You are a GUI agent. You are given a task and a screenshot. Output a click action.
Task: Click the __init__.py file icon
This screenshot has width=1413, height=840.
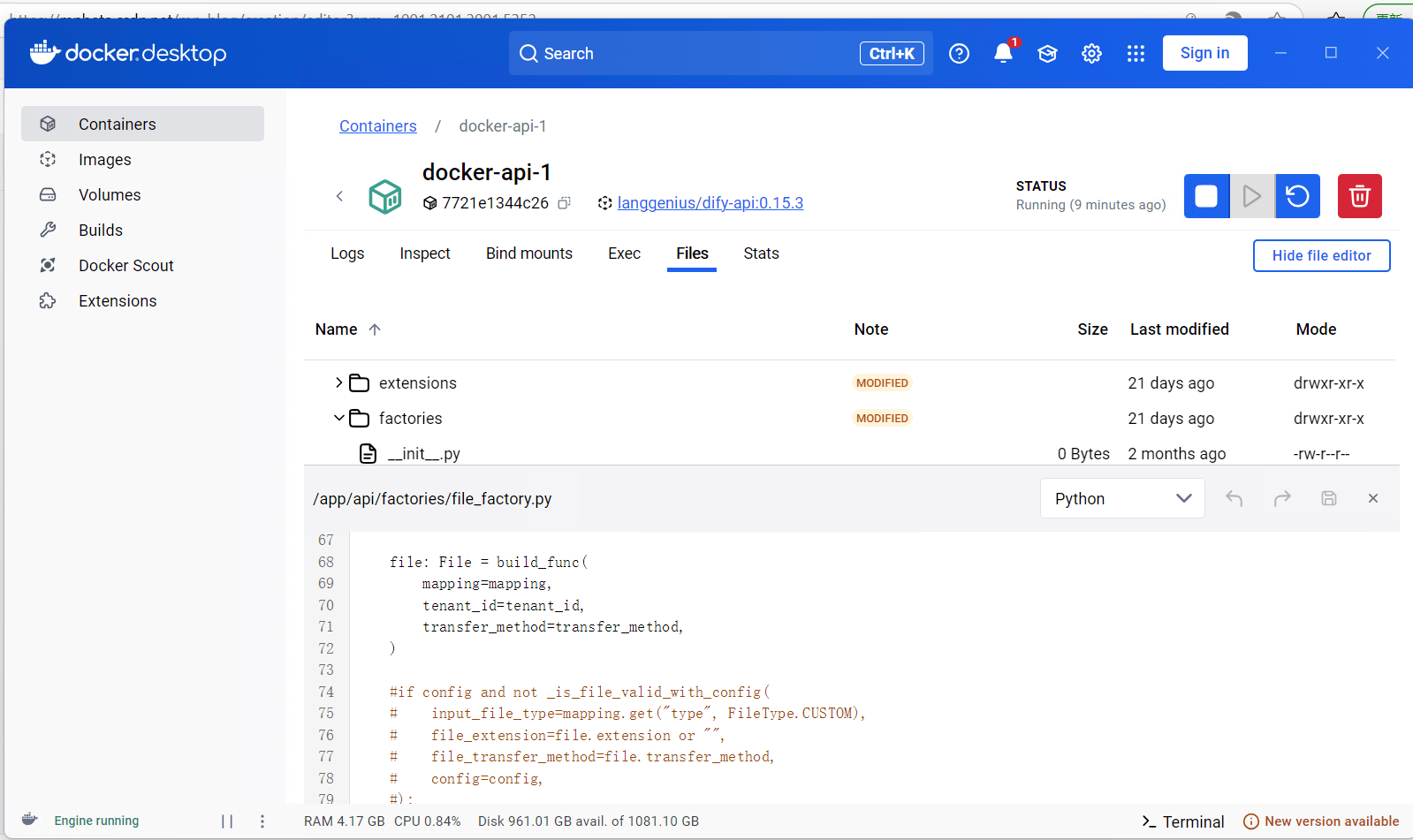pyautogui.click(x=368, y=453)
